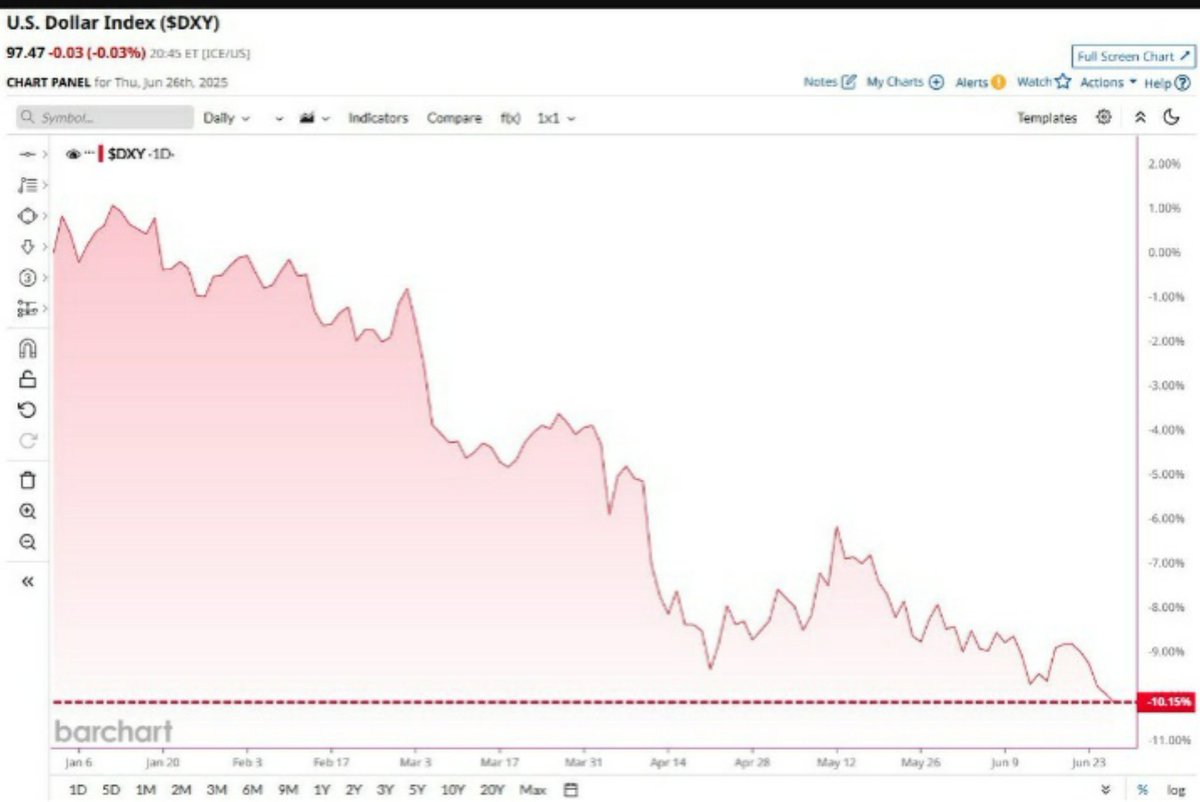
Task: Open chart settings gear
Action: pos(1104,117)
